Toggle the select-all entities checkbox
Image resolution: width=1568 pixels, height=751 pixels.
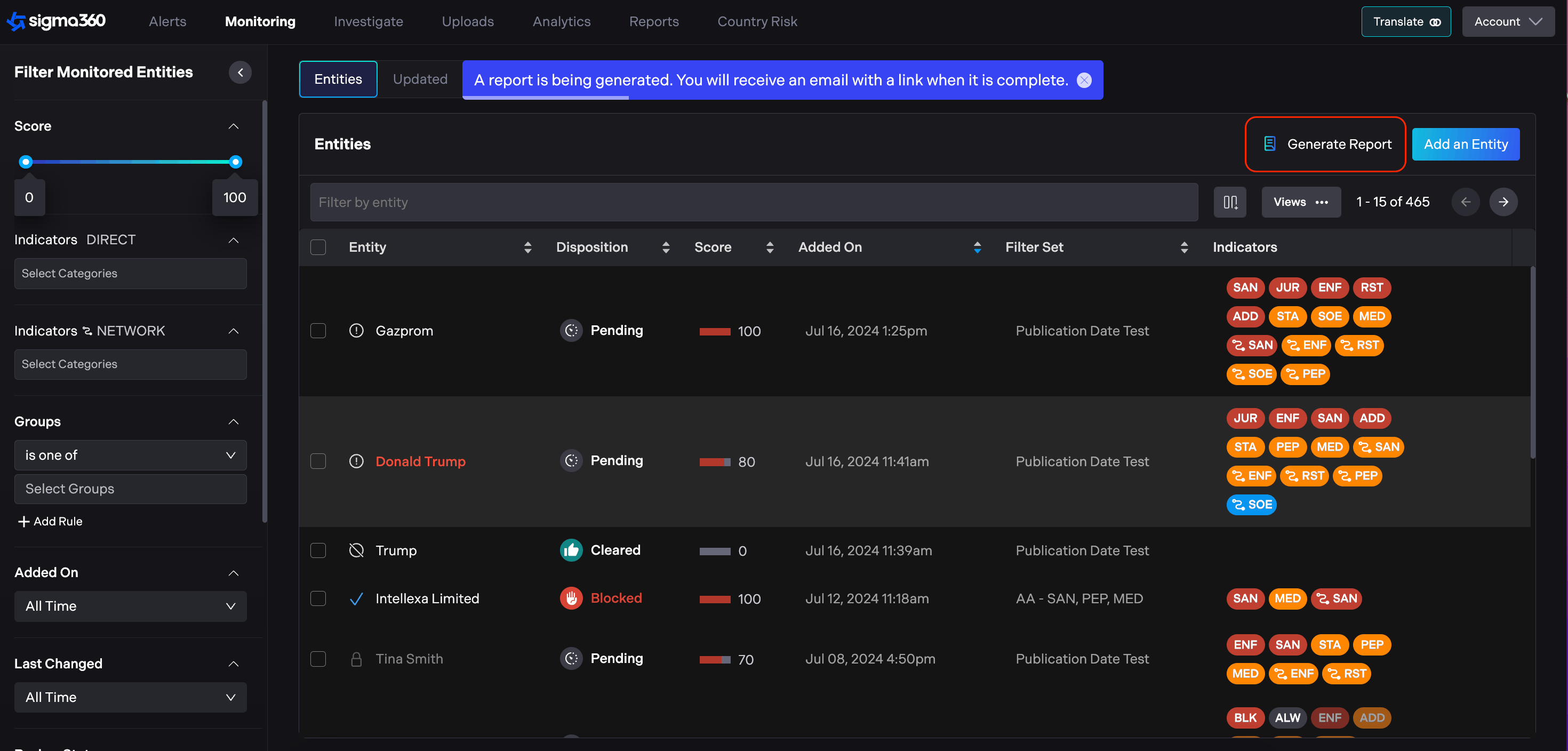318,247
